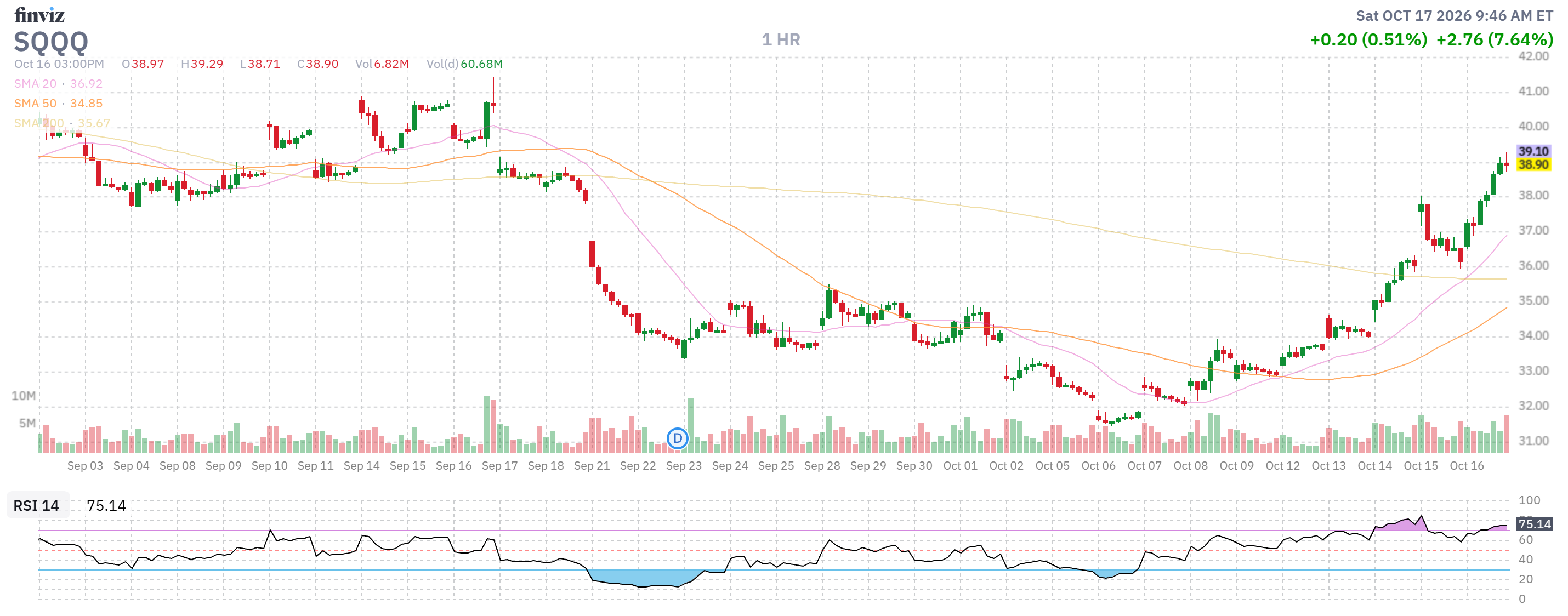Click the high value H 39.29
1568x616 pixels.
(202, 64)
